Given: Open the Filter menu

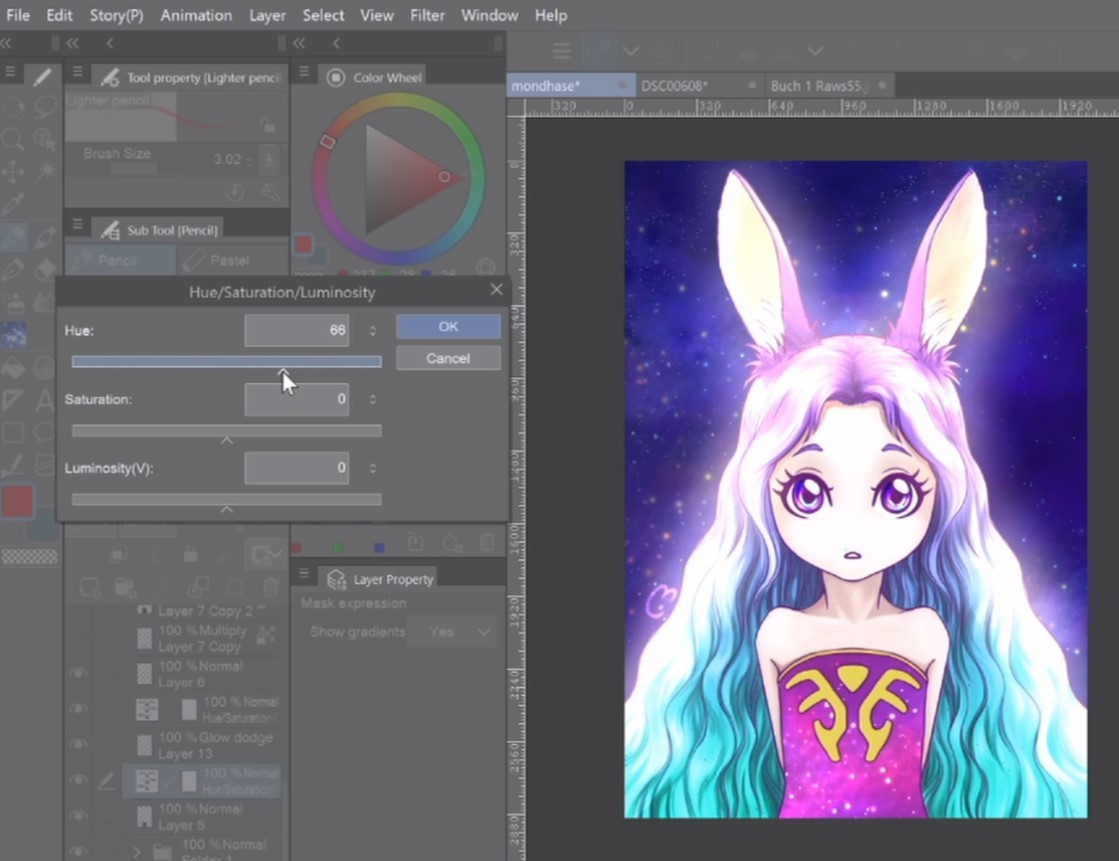Looking at the screenshot, I should pos(428,15).
